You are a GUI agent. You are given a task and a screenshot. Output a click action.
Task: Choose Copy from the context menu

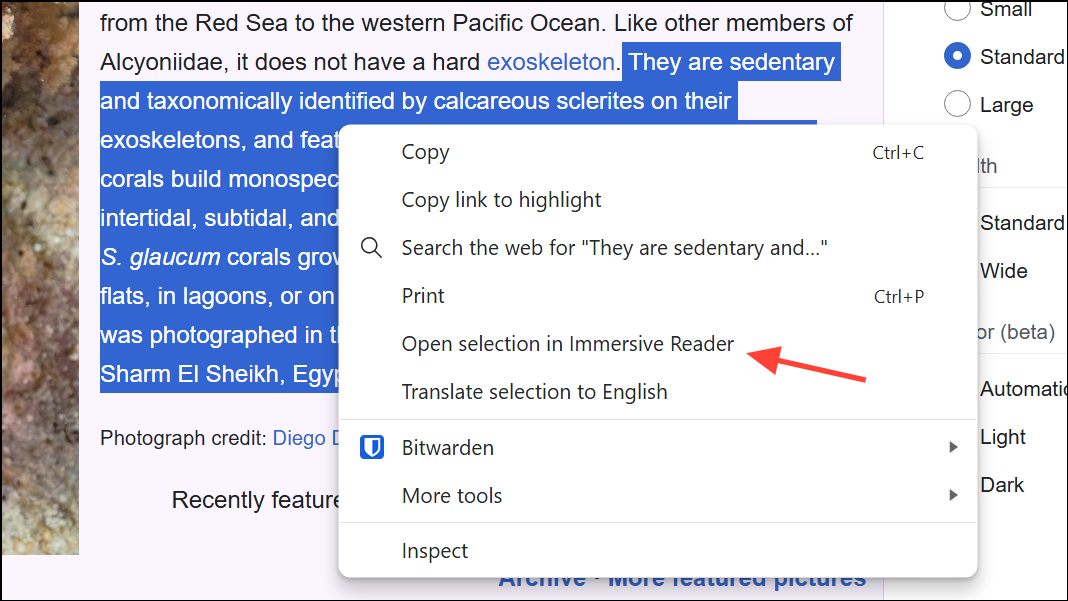[425, 152]
